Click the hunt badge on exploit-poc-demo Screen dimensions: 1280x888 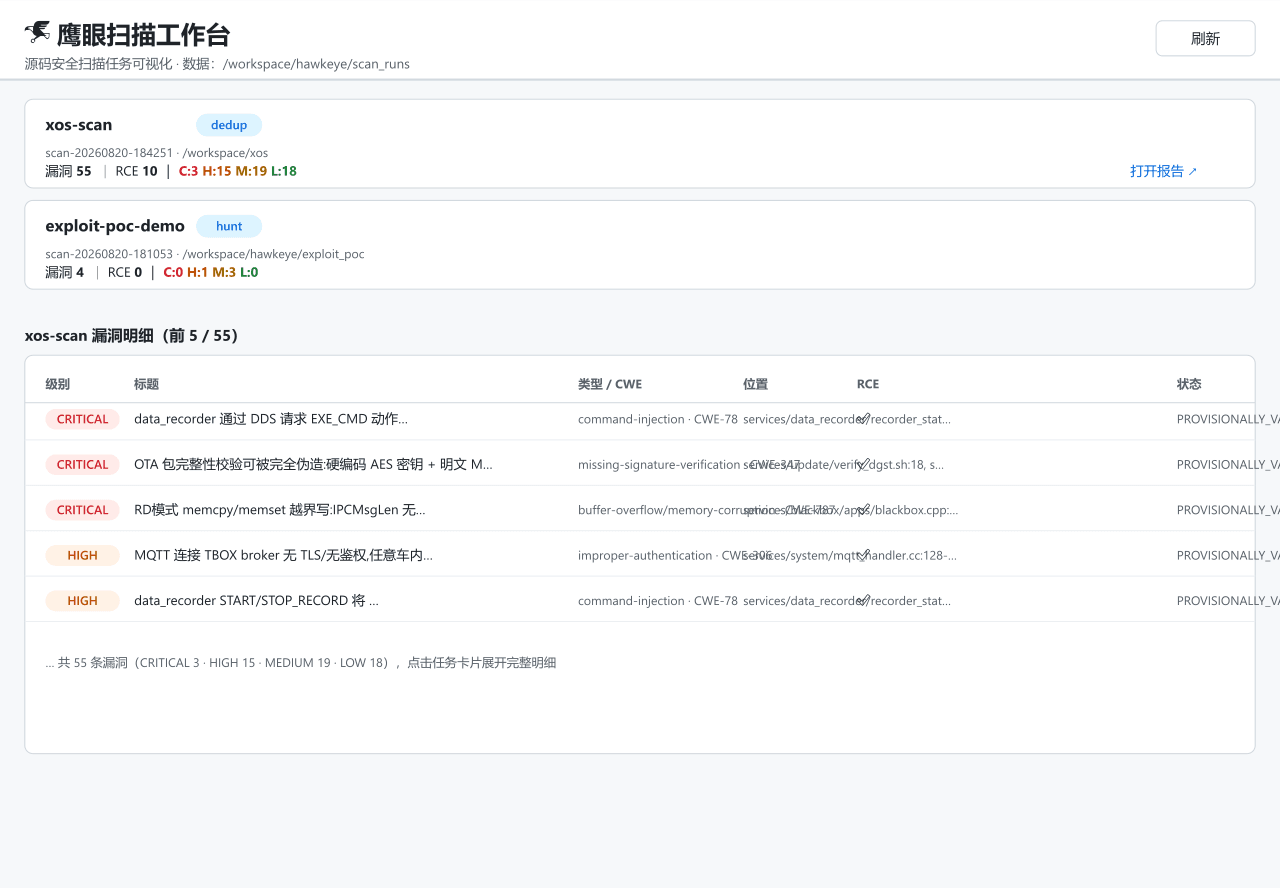pos(229,226)
